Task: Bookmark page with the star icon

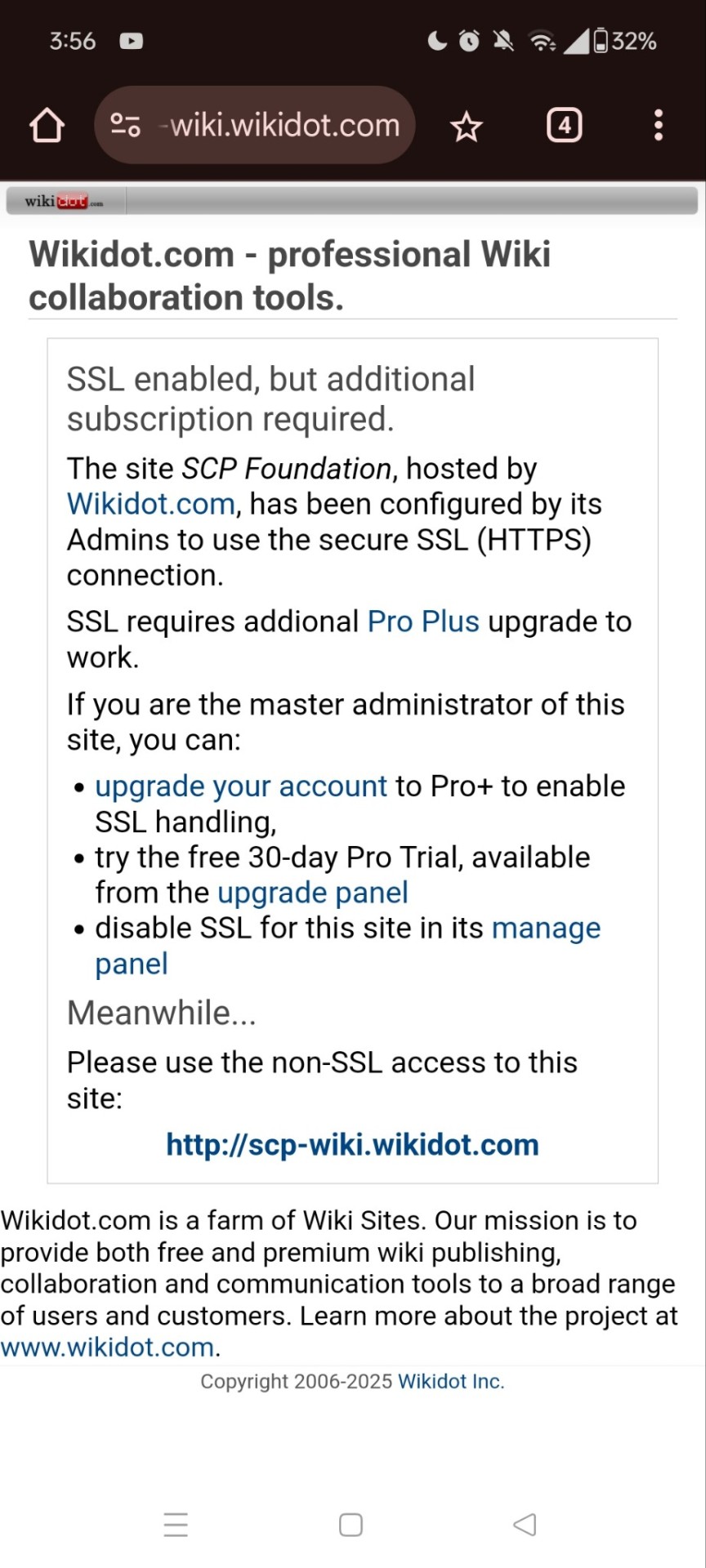Action: click(x=467, y=127)
